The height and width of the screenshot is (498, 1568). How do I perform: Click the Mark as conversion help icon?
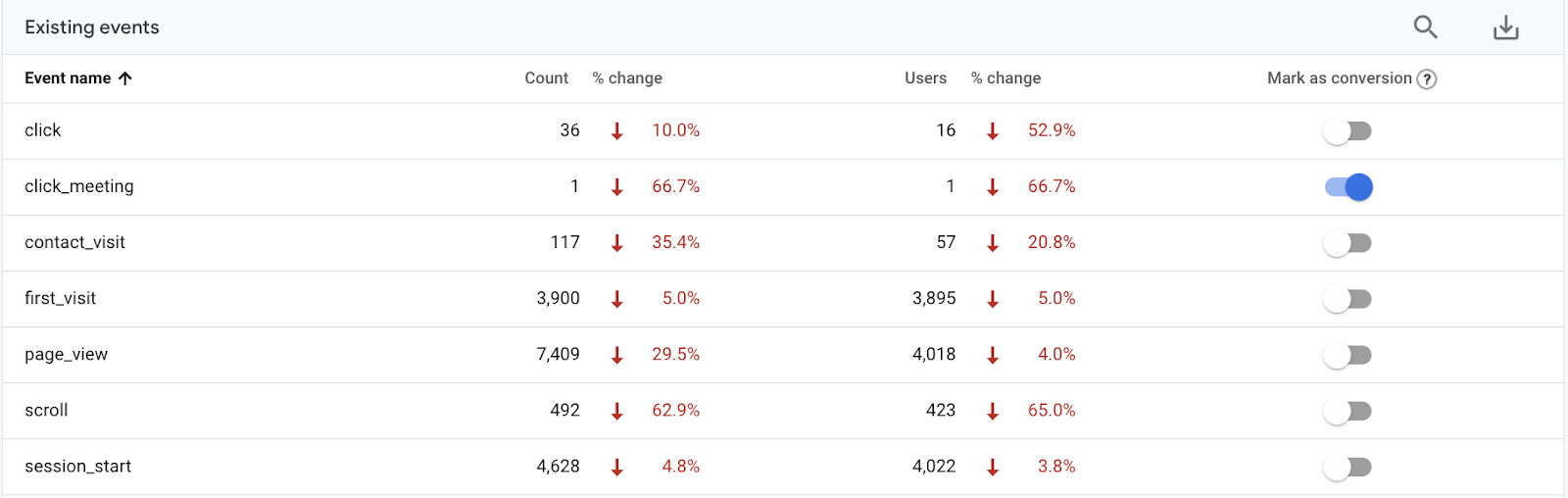pyautogui.click(x=1427, y=79)
